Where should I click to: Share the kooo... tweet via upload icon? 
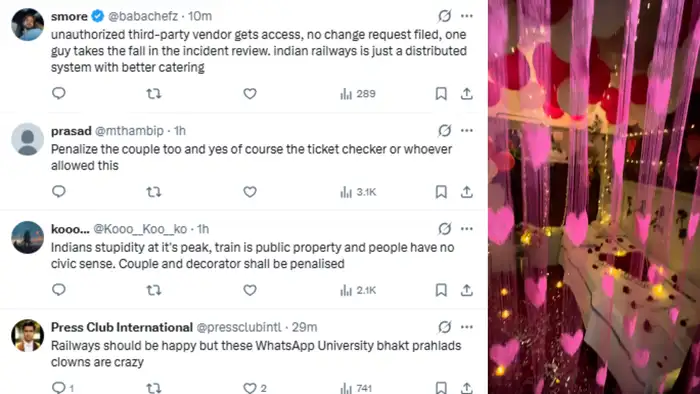point(467,290)
